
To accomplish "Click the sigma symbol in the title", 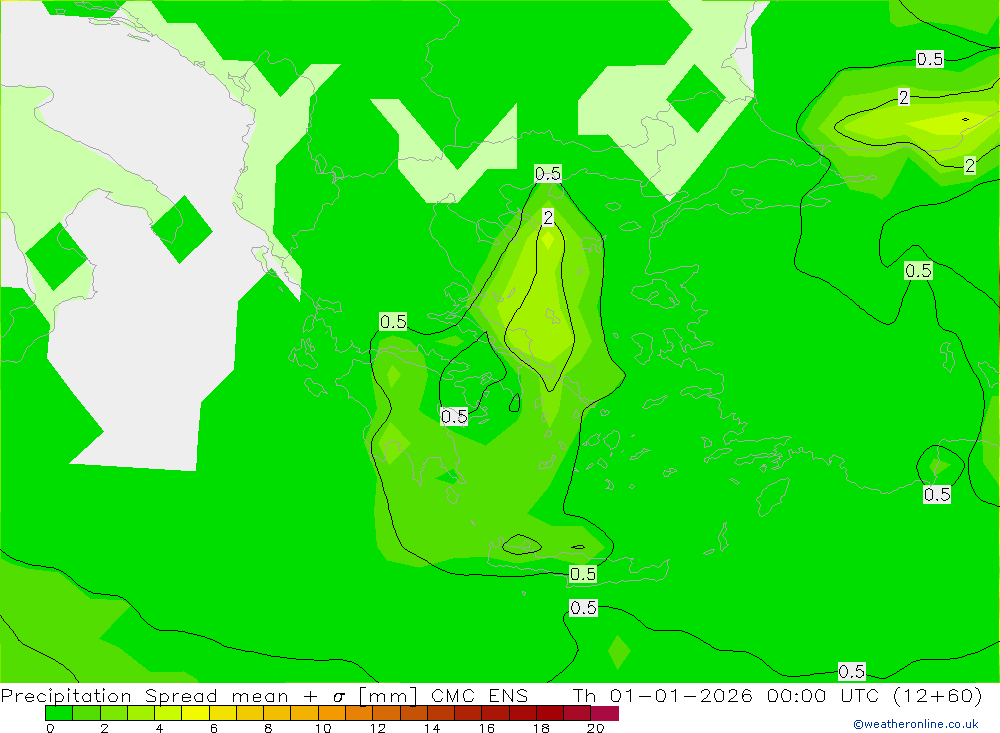I will click(339, 697).
